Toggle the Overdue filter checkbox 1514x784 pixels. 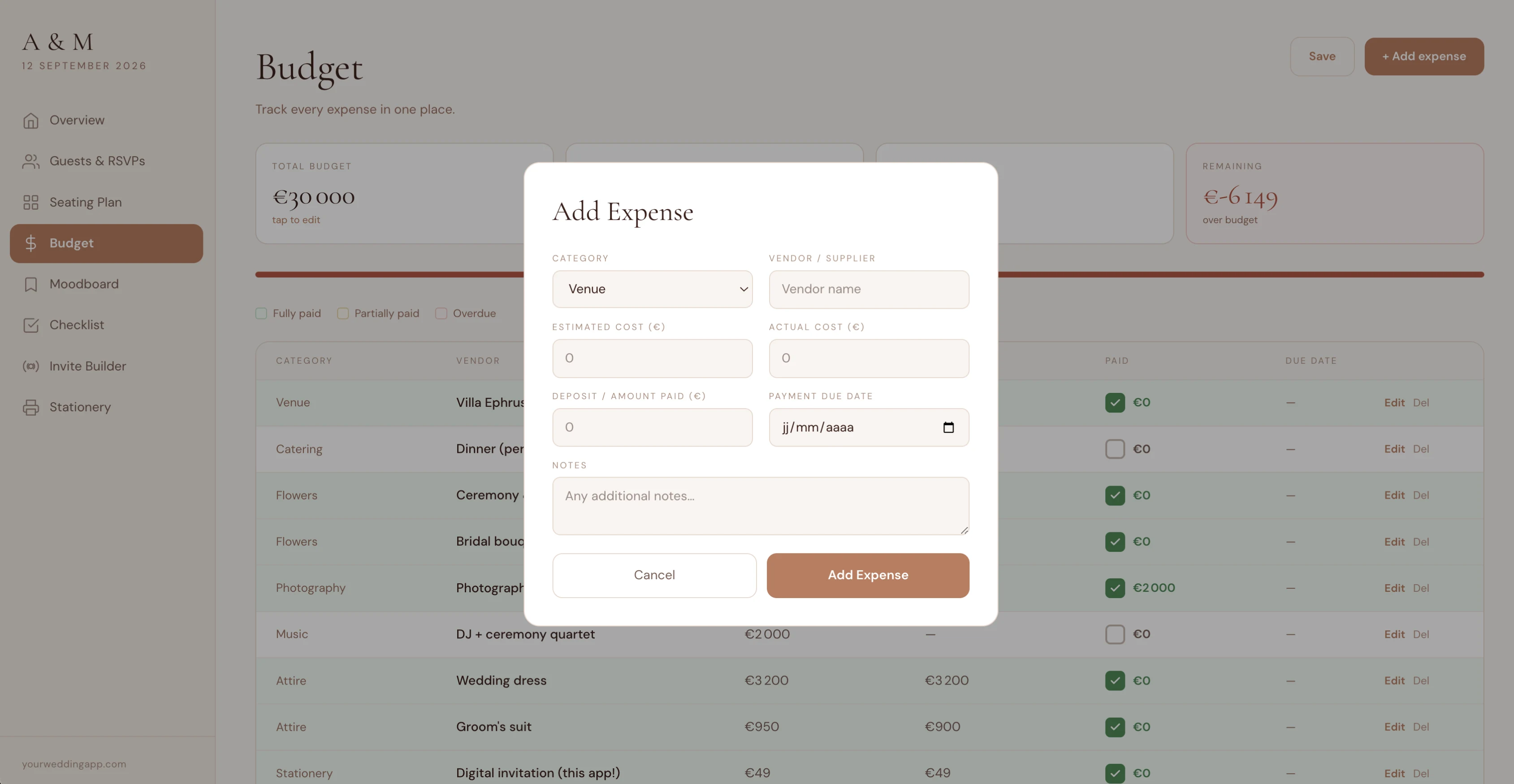tap(441, 314)
